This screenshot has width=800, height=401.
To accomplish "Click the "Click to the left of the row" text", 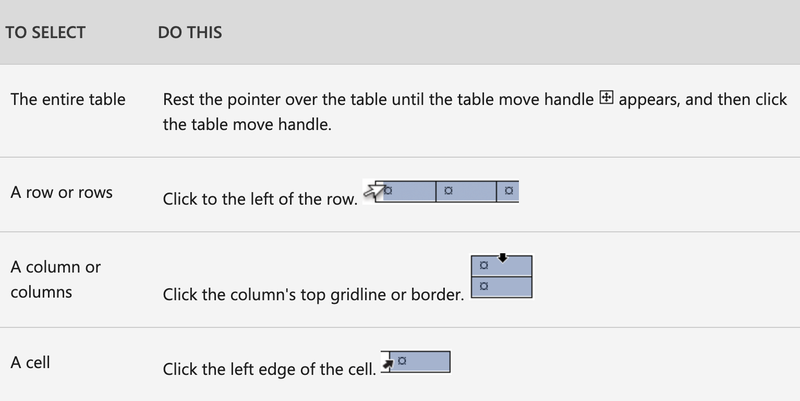I will click(x=260, y=198).
